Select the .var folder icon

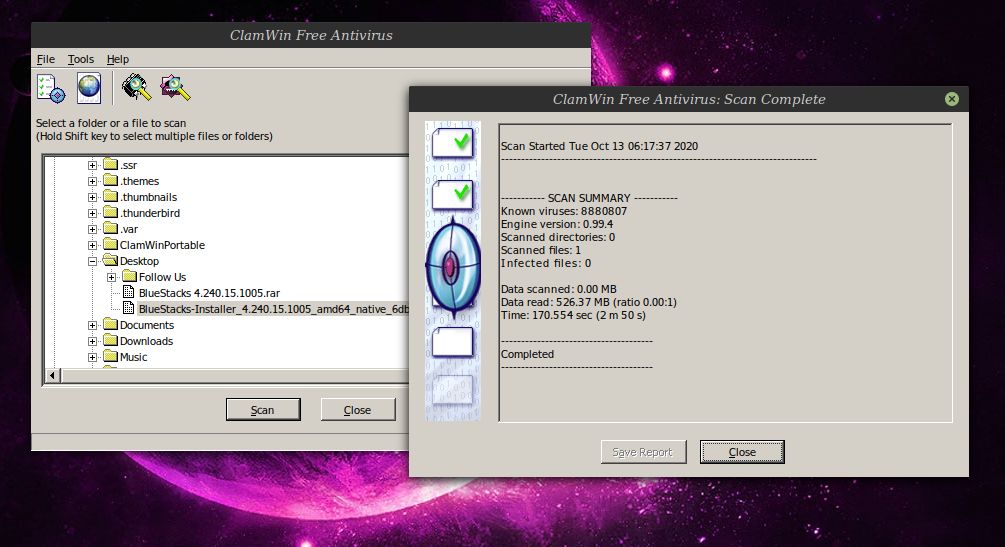point(110,228)
